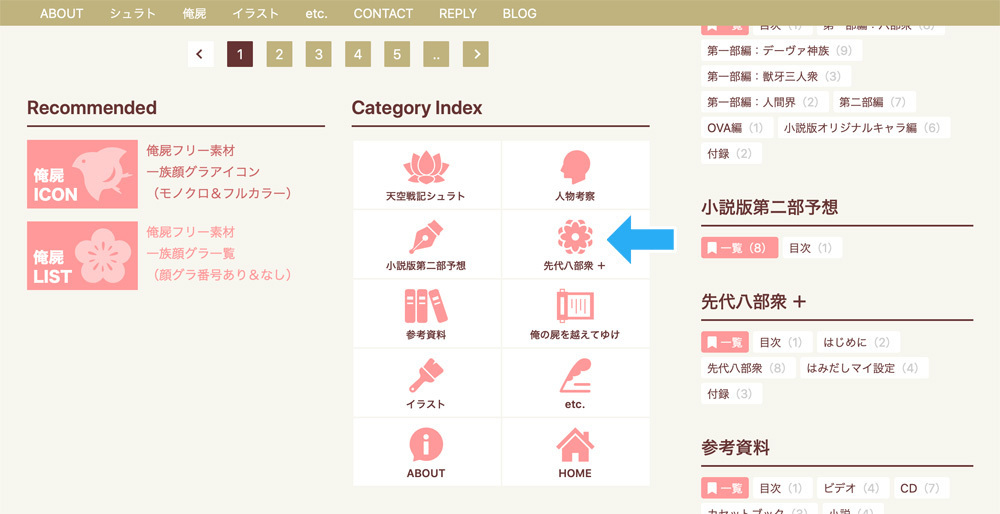The height and width of the screenshot is (514, 1000).
Task: Click the 先代八部衆+ flower icon tile
Action: (x=575, y=245)
